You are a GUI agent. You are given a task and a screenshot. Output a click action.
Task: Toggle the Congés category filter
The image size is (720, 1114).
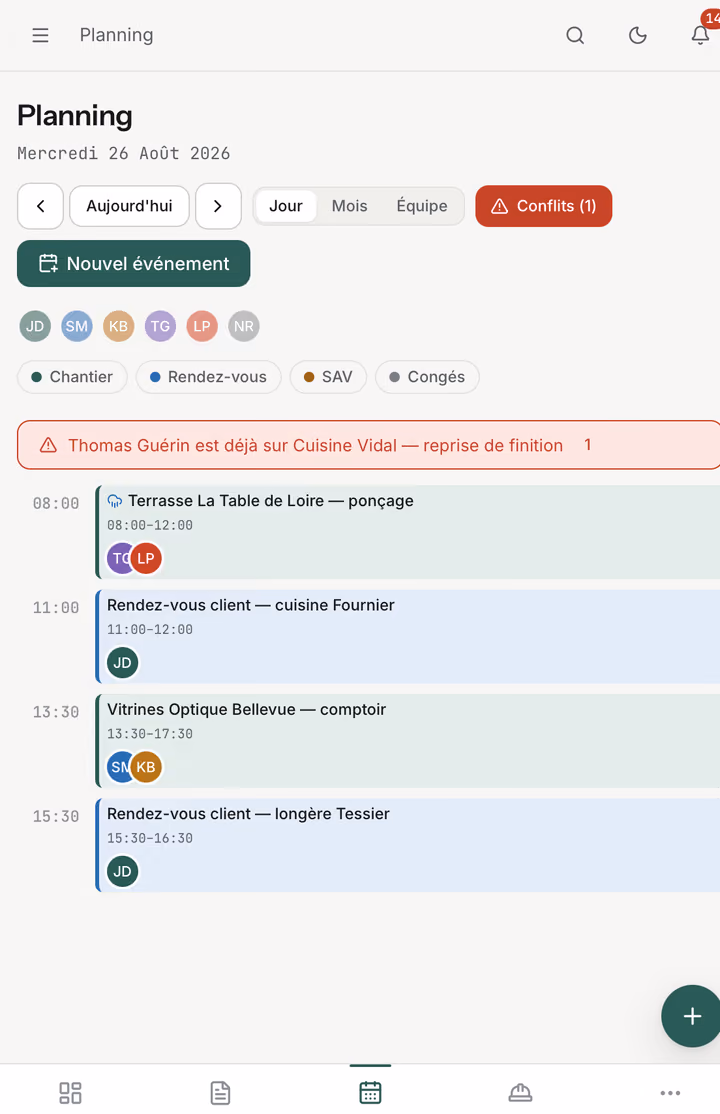pyautogui.click(x=427, y=377)
